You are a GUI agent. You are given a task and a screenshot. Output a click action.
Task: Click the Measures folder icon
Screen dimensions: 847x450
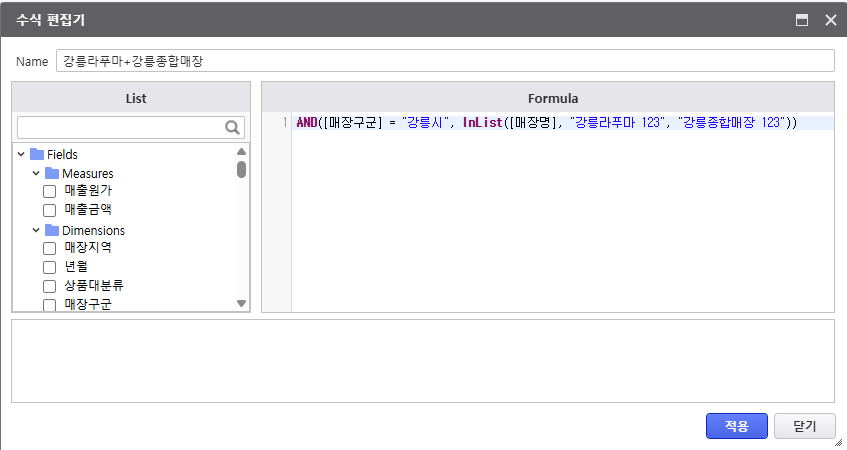(x=52, y=173)
